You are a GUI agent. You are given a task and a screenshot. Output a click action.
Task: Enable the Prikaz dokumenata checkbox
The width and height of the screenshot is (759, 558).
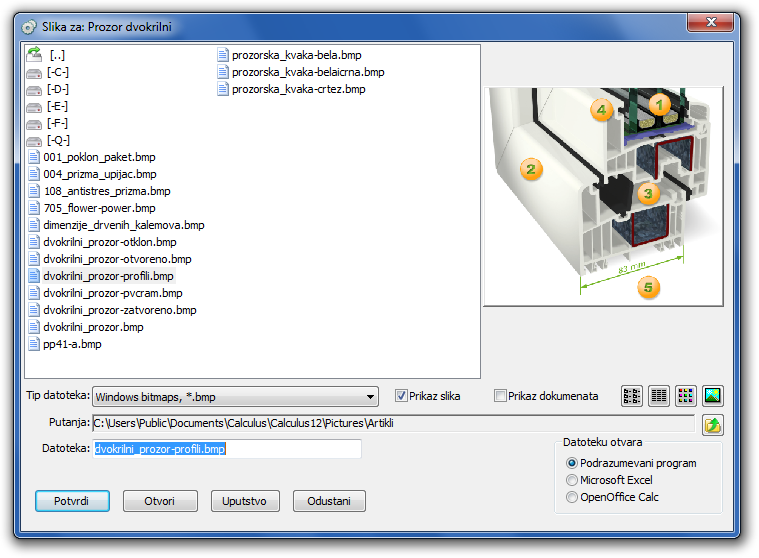tap(501, 396)
